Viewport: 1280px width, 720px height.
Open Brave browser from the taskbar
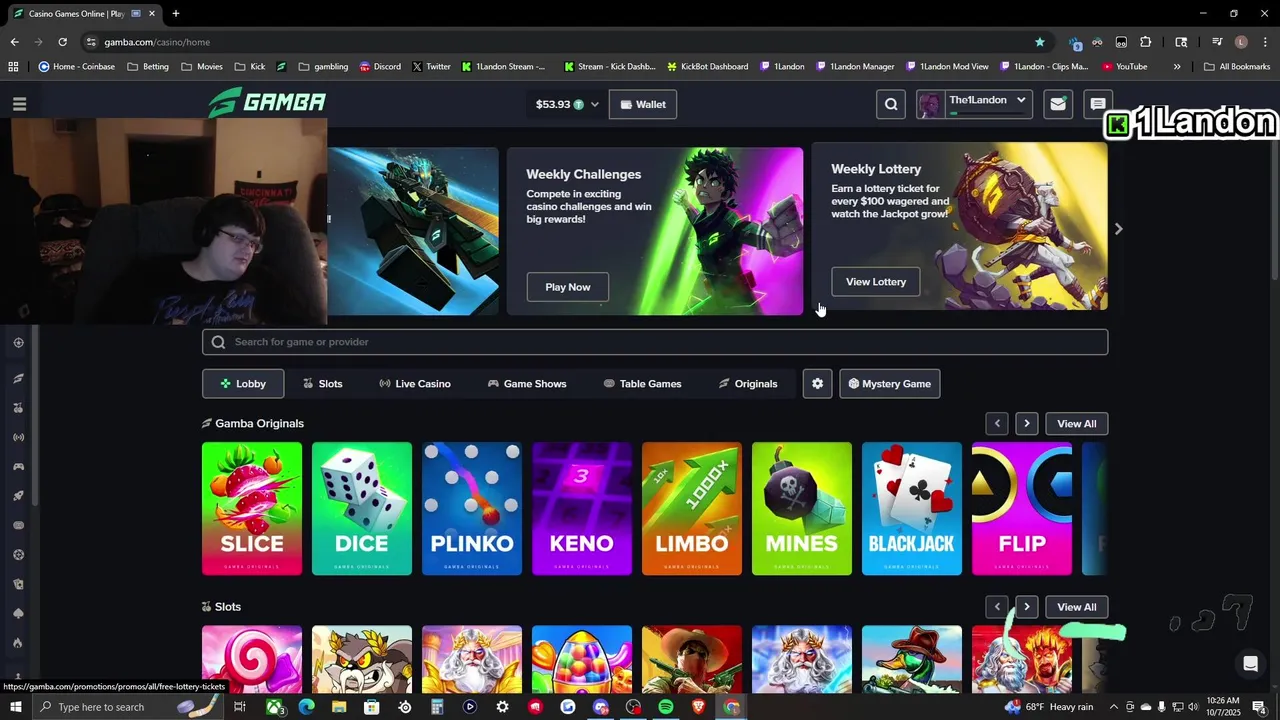coord(699,707)
